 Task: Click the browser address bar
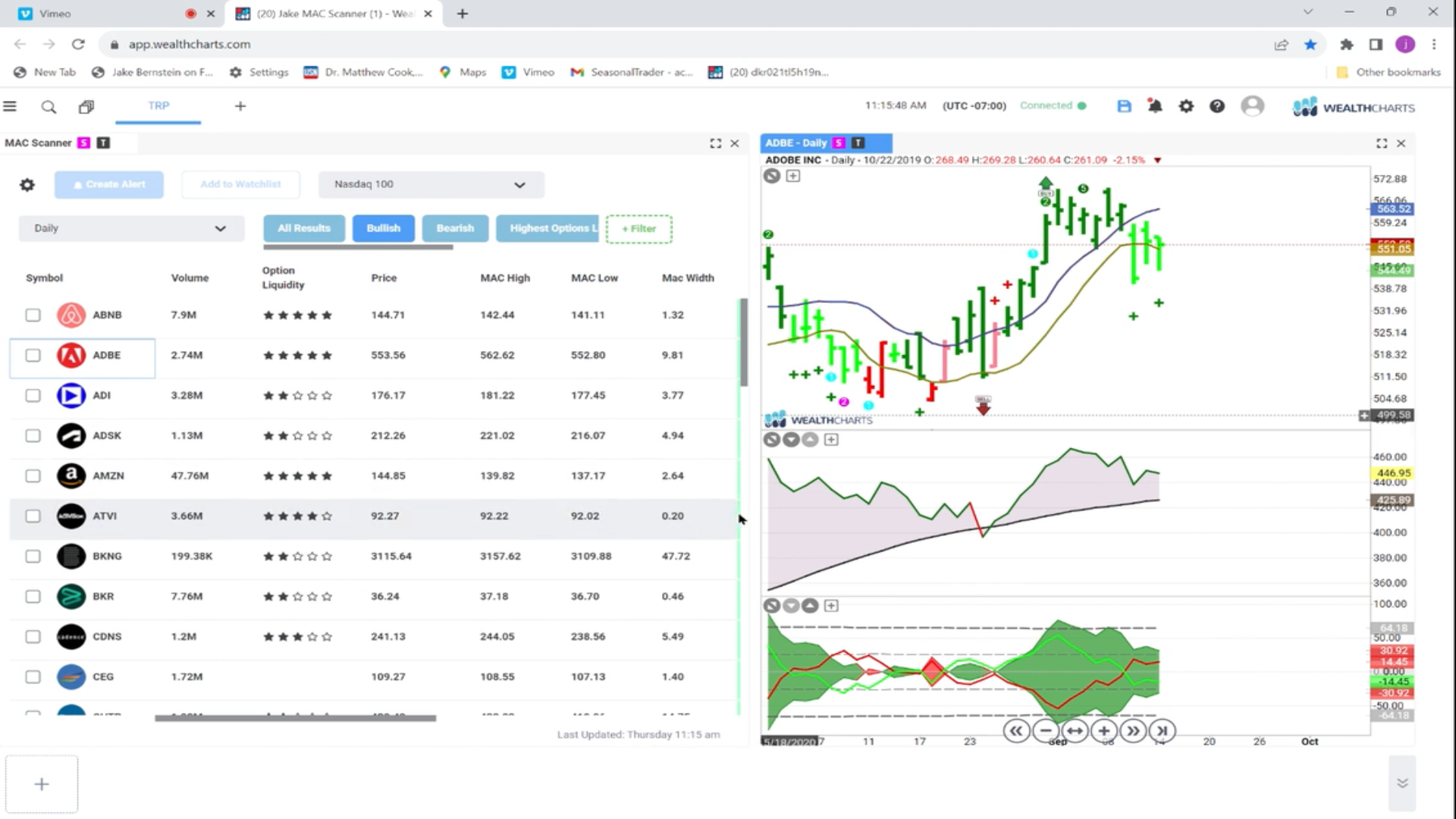click(682, 44)
